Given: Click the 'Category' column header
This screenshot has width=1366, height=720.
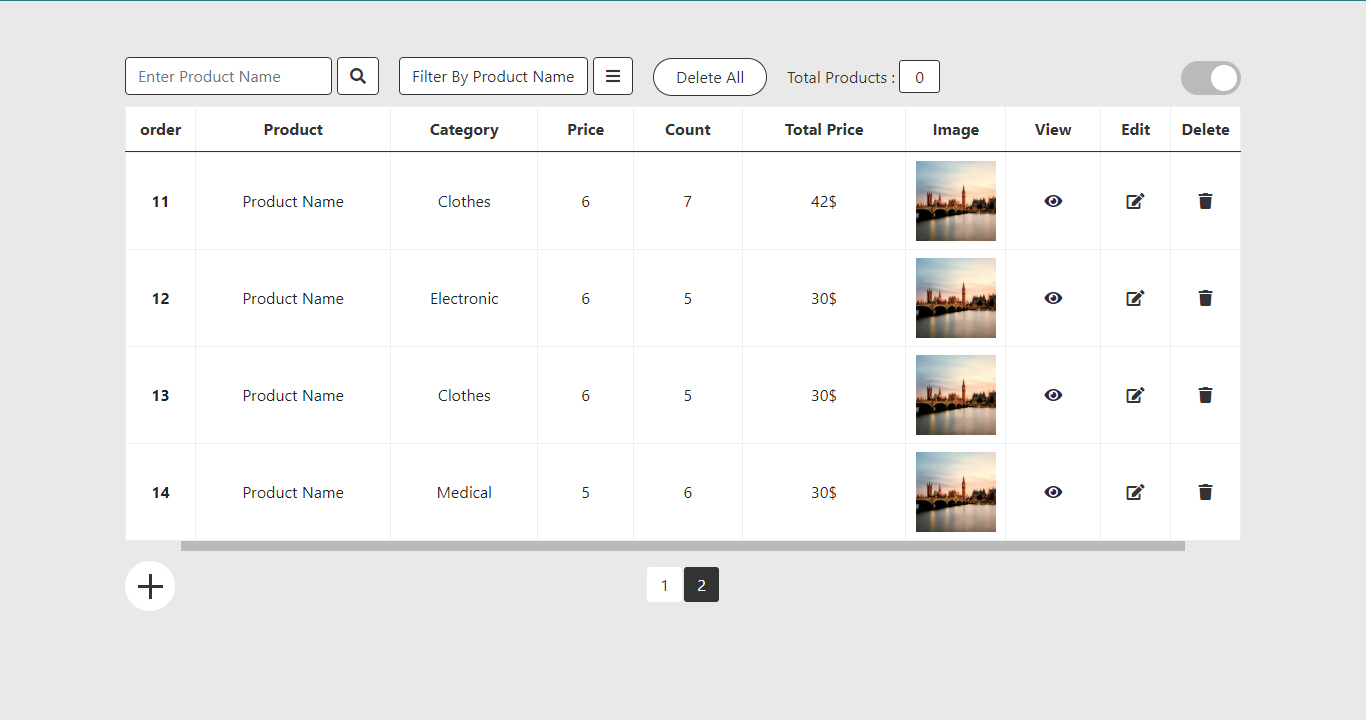Looking at the screenshot, I should click(464, 129).
